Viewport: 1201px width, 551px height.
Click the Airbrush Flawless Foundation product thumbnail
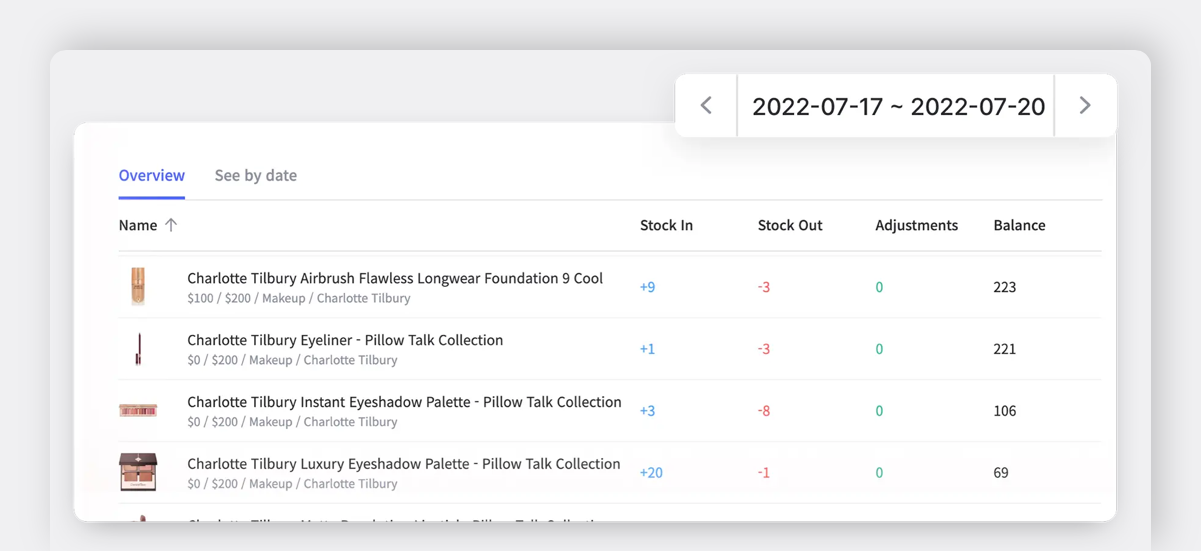pyautogui.click(x=138, y=287)
